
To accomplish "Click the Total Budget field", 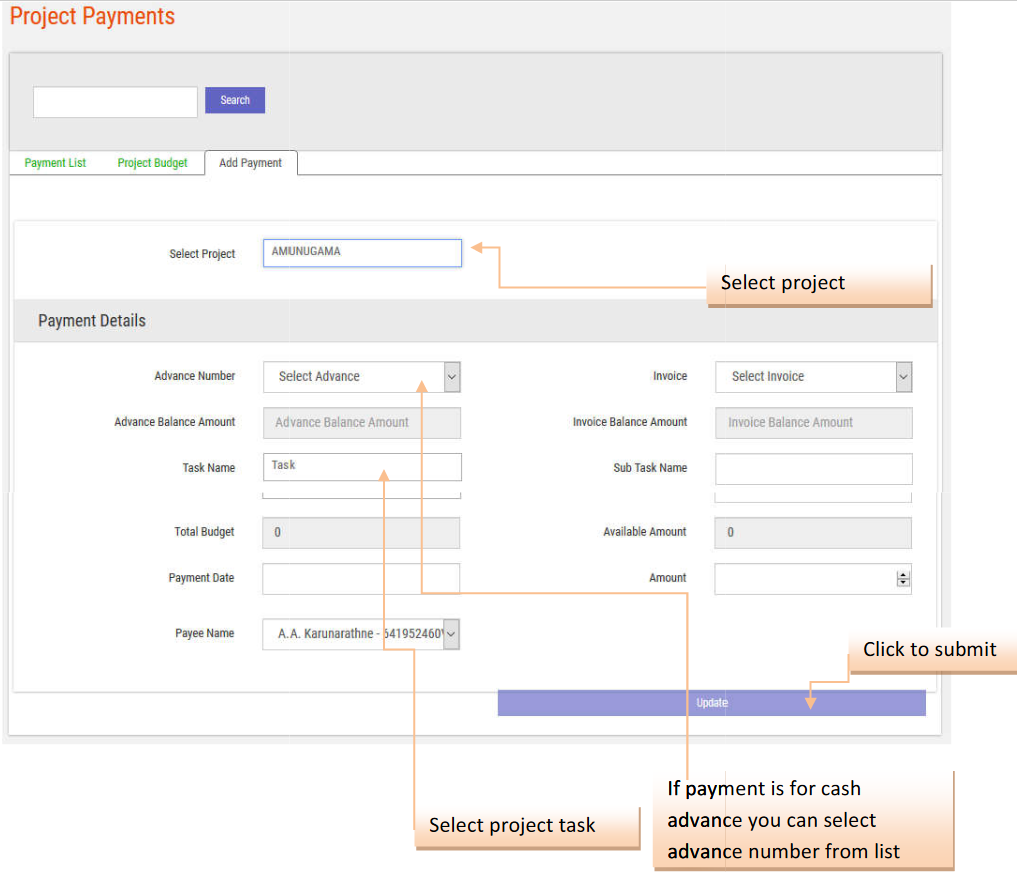I will point(361,533).
